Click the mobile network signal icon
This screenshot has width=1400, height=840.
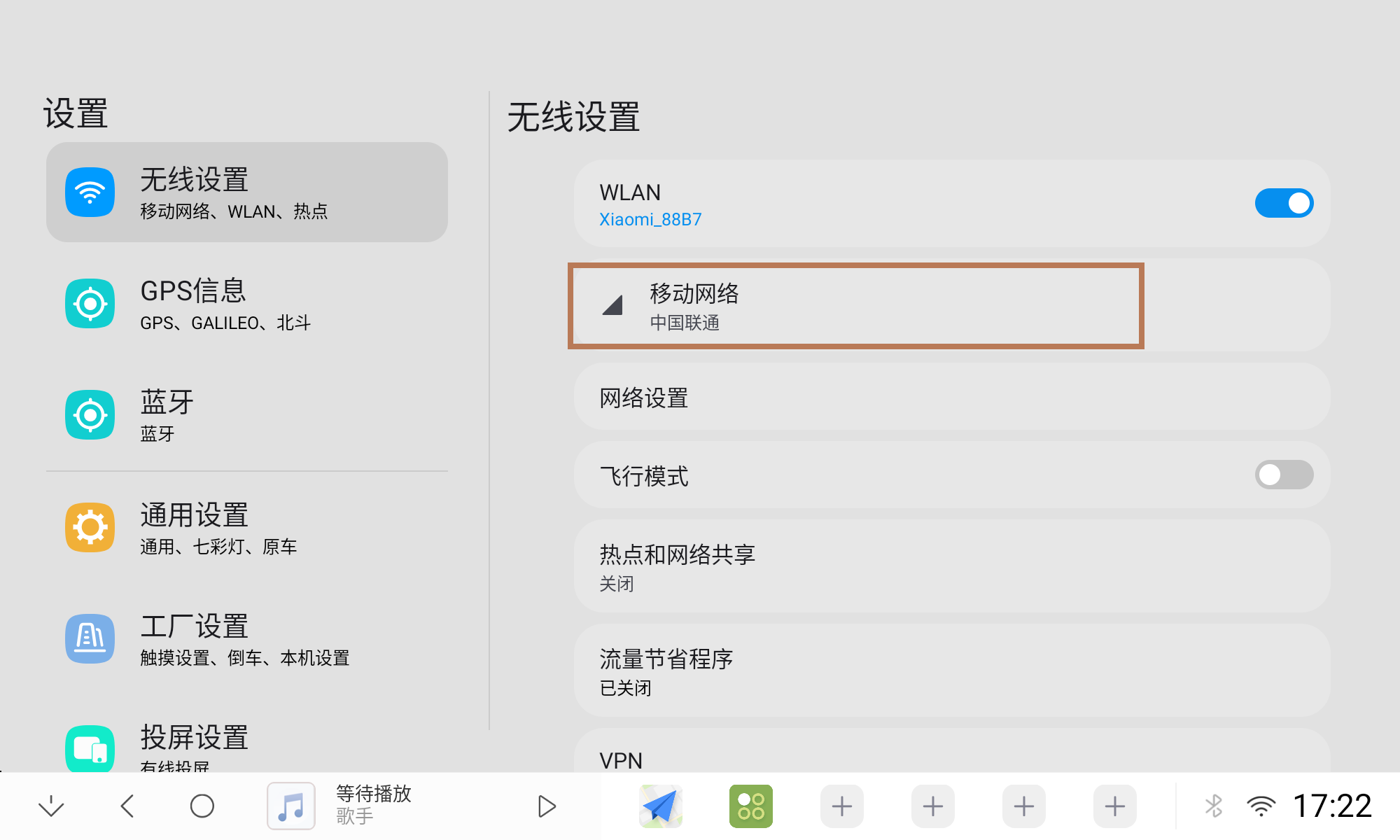612,305
